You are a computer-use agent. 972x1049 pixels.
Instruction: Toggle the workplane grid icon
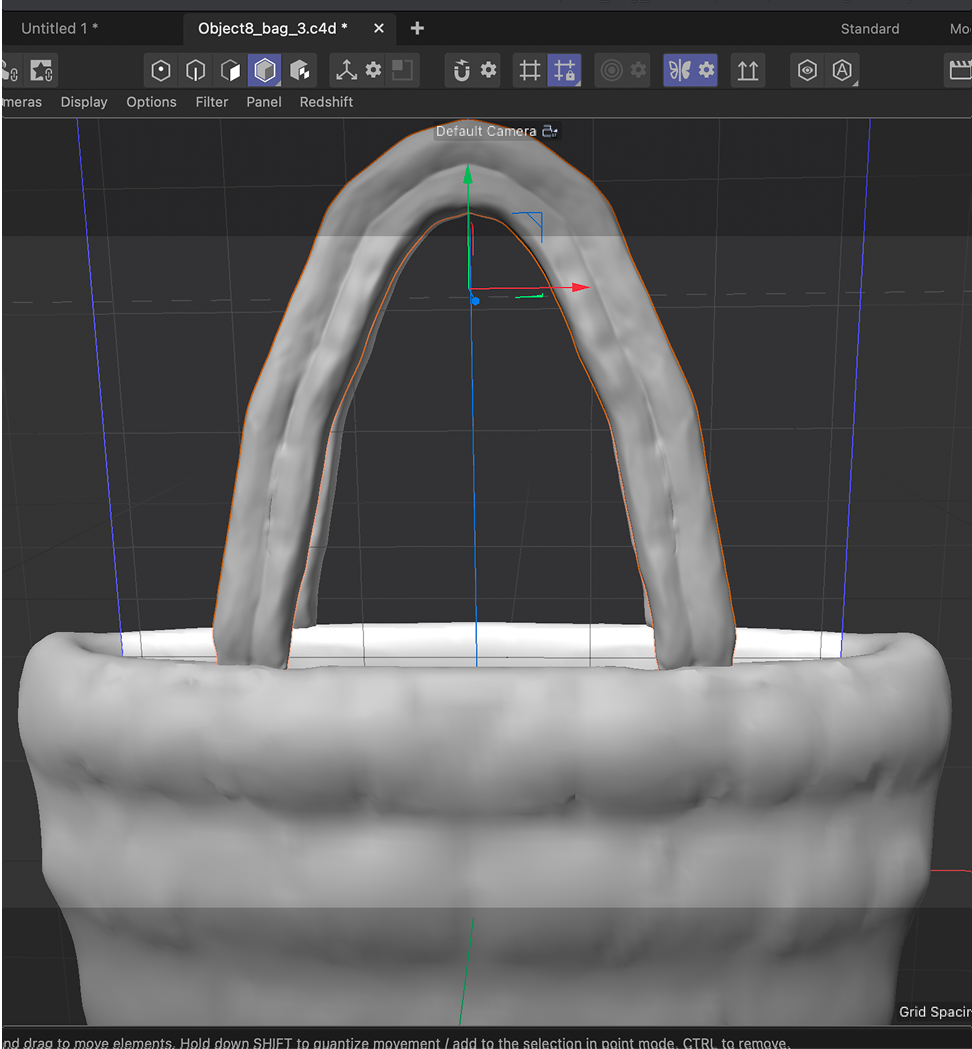tap(529, 70)
